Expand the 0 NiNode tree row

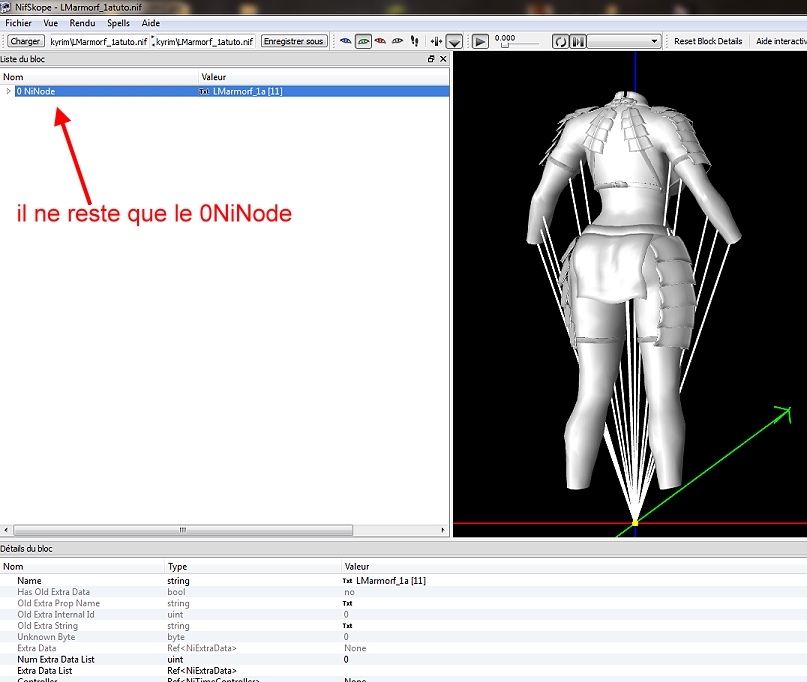[x=8, y=91]
